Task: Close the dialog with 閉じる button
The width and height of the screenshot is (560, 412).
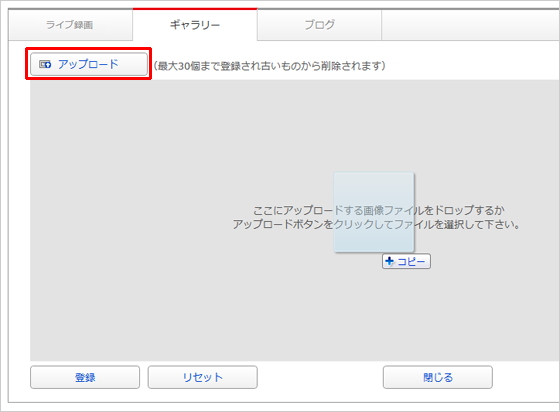Action: click(x=438, y=377)
